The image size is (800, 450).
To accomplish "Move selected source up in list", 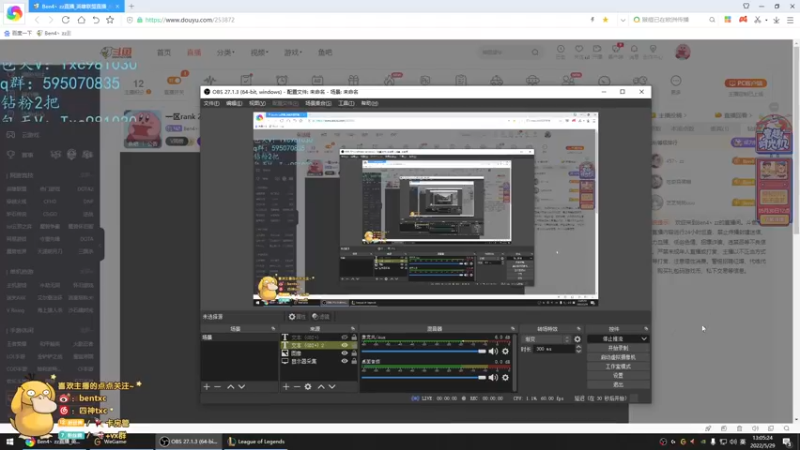I will [321, 387].
